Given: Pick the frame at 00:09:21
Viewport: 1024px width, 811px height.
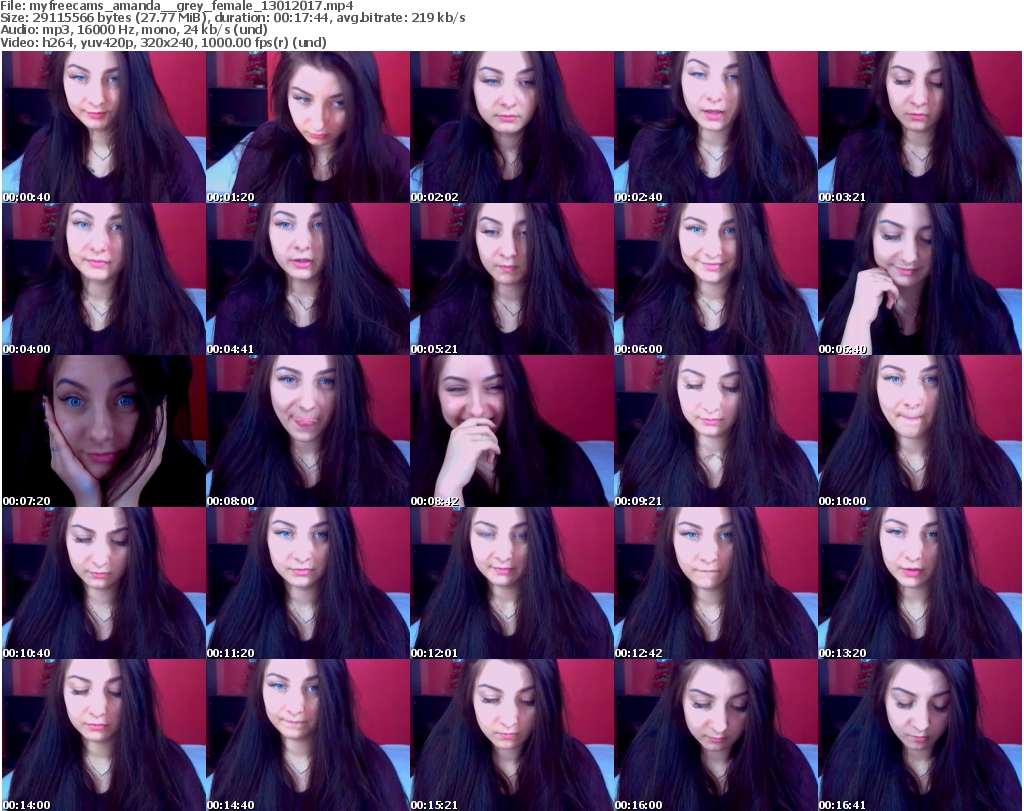Looking at the screenshot, I should click(716, 432).
